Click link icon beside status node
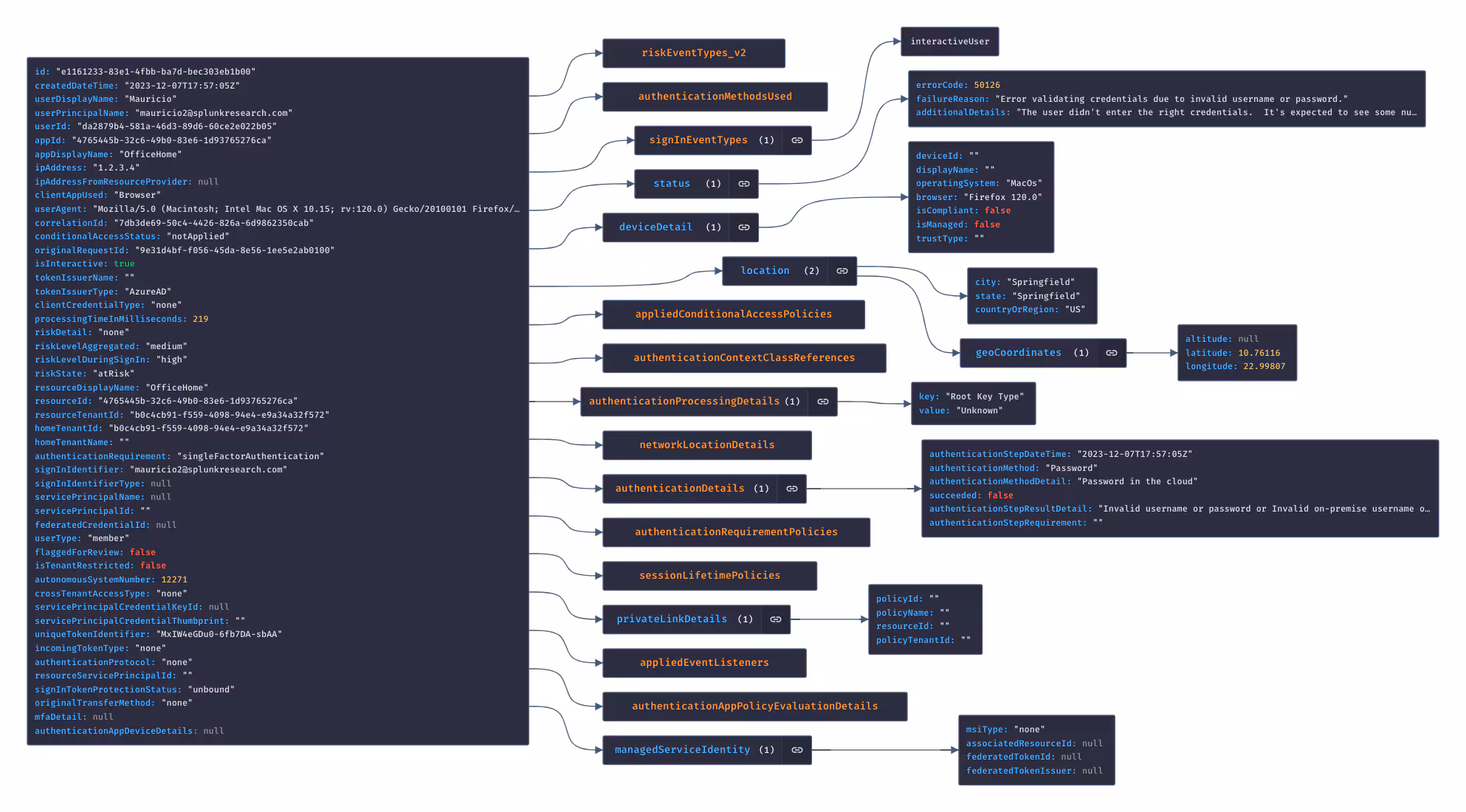This screenshot has height=812, width=1466. [x=743, y=184]
